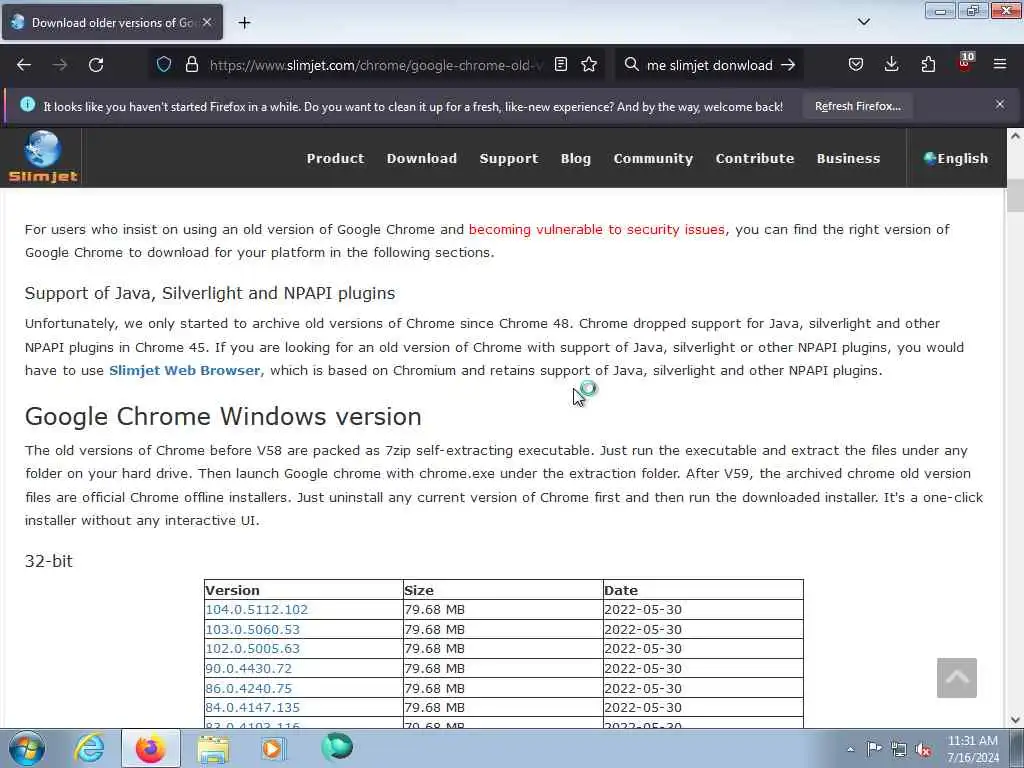1024x768 pixels.
Task: Open Firefox application menu
Action: pyautogui.click(x=1000, y=64)
